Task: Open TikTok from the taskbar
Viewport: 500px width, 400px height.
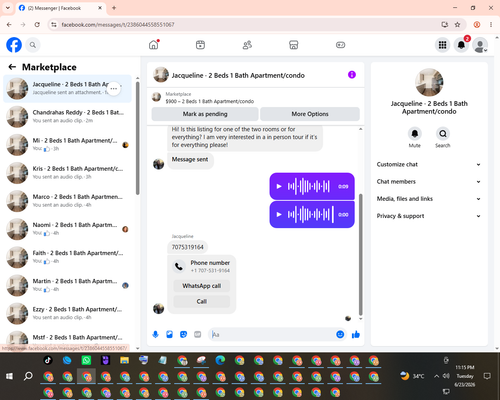Action: pyautogui.click(x=48, y=360)
